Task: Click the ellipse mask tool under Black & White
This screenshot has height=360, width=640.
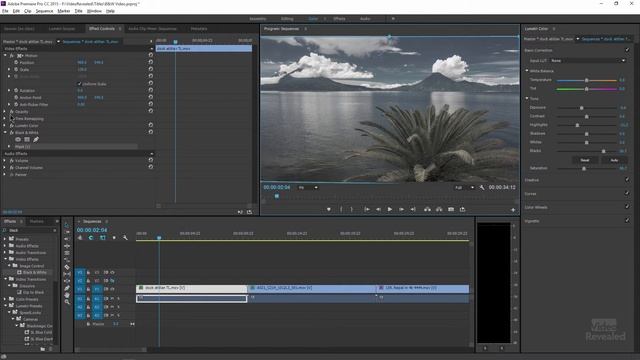Action: point(18,140)
